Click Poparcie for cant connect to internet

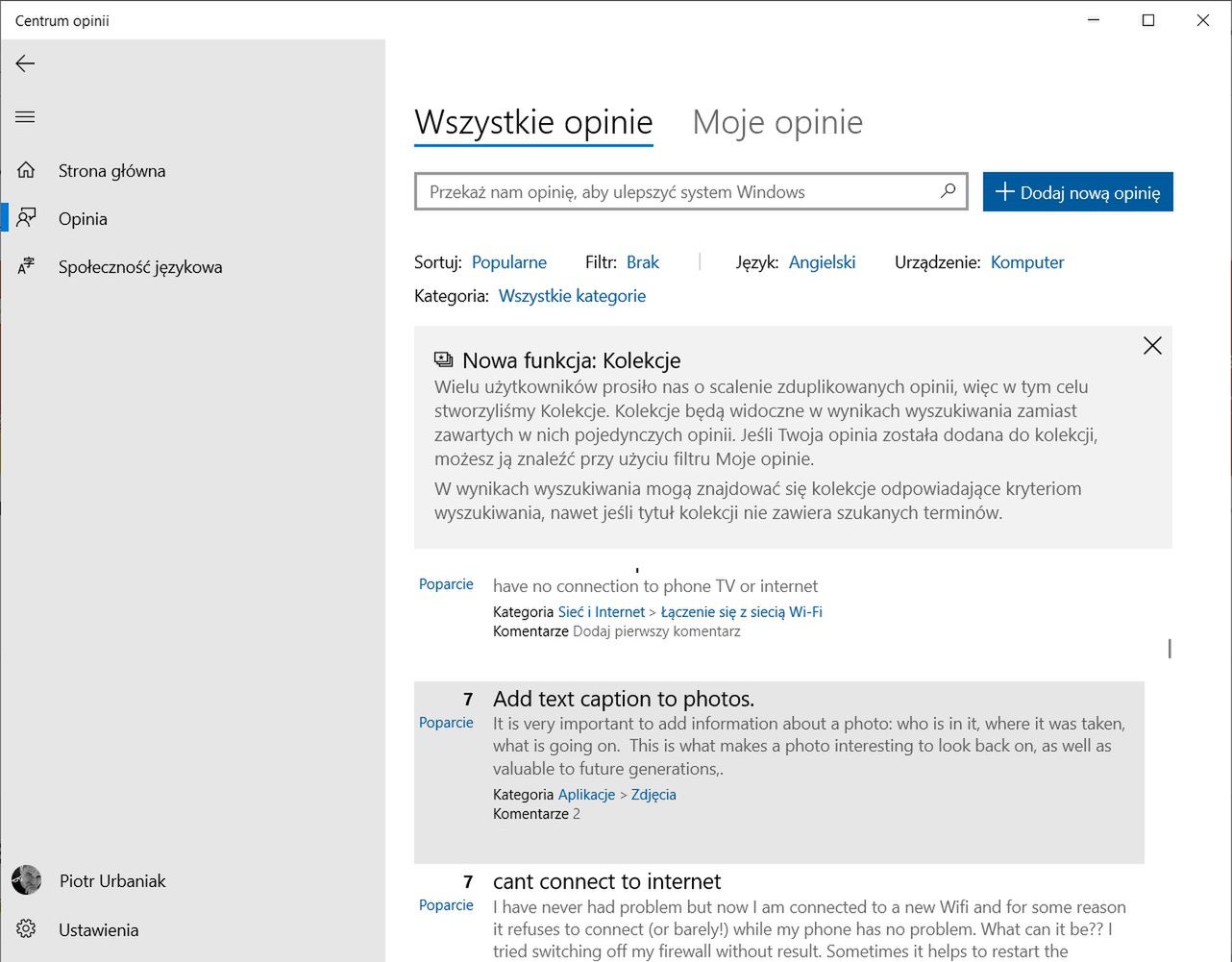[446, 905]
